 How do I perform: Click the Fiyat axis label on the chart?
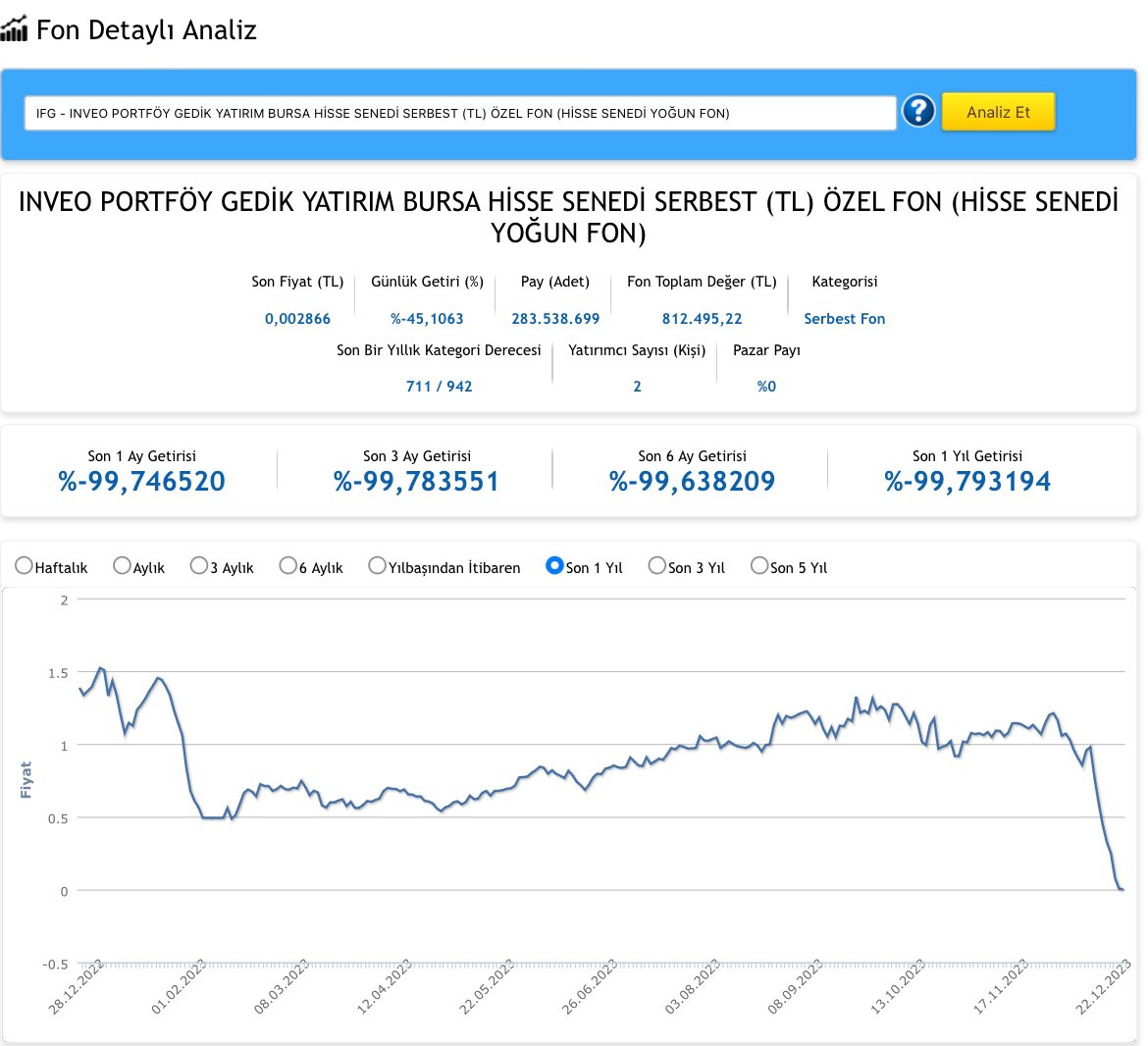26,779
